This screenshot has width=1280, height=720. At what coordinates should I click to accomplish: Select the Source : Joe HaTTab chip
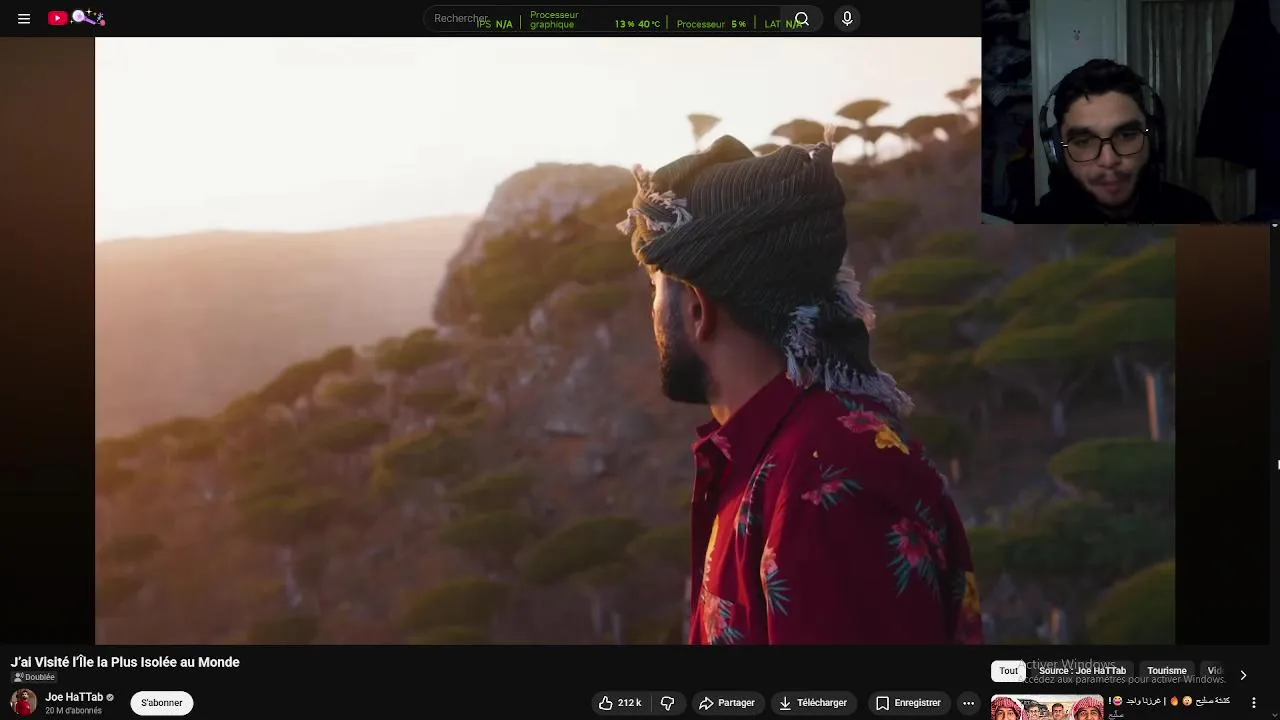(1082, 671)
